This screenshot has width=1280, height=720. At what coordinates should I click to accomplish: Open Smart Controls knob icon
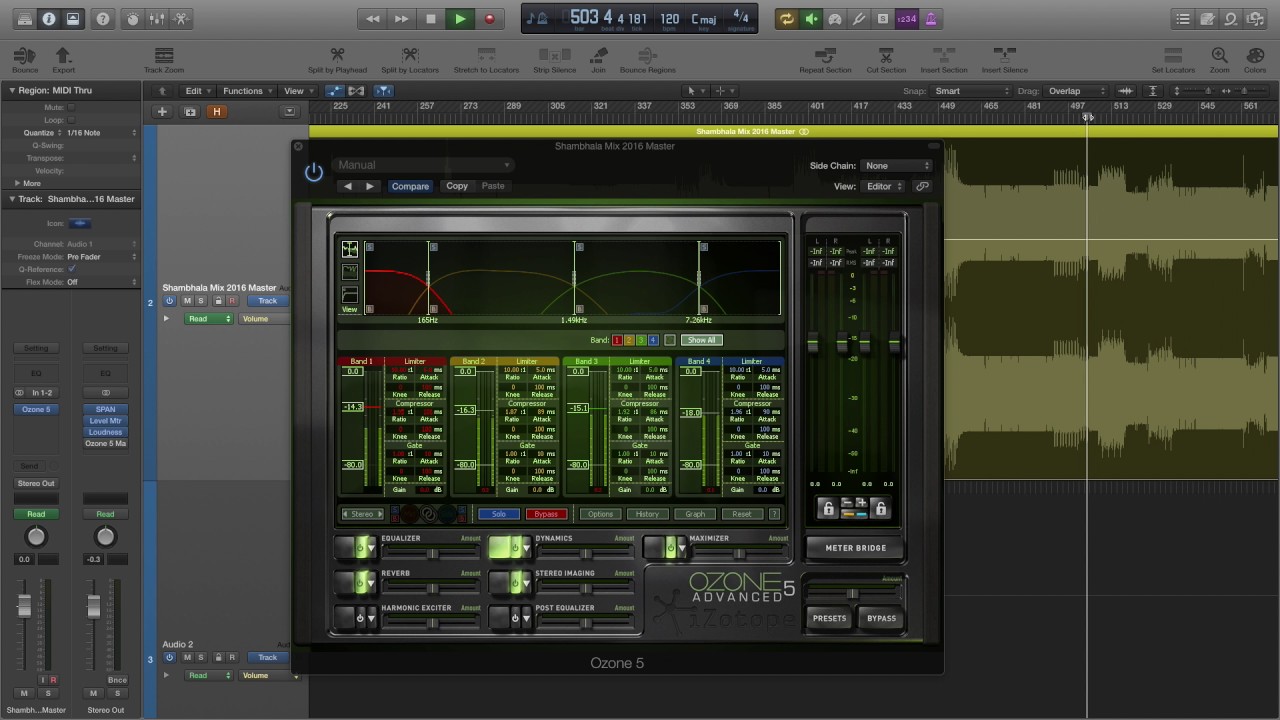(x=133, y=19)
